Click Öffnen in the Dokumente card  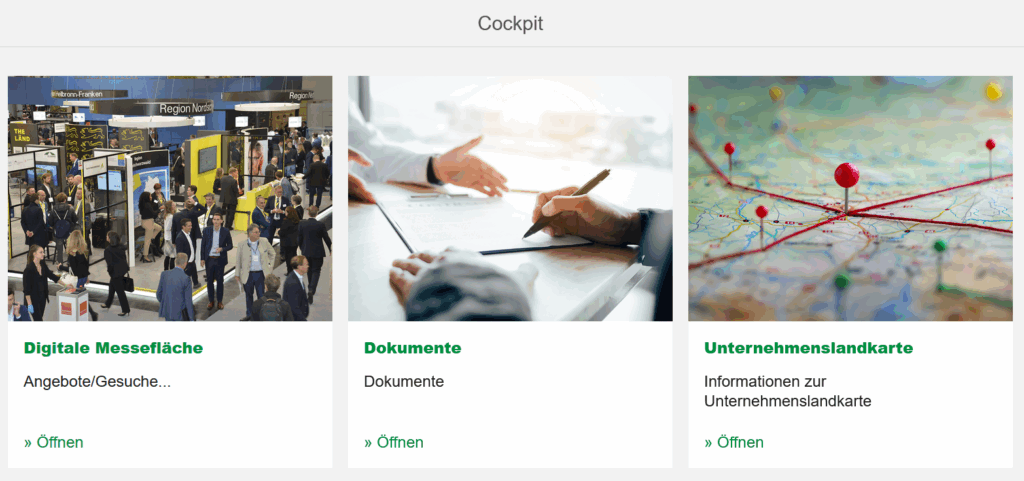(x=394, y=442)
